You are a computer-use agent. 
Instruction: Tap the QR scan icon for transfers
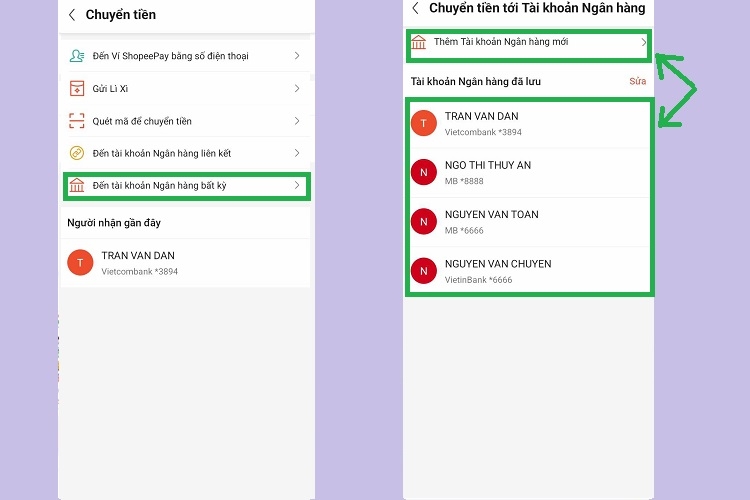(77, 121)
